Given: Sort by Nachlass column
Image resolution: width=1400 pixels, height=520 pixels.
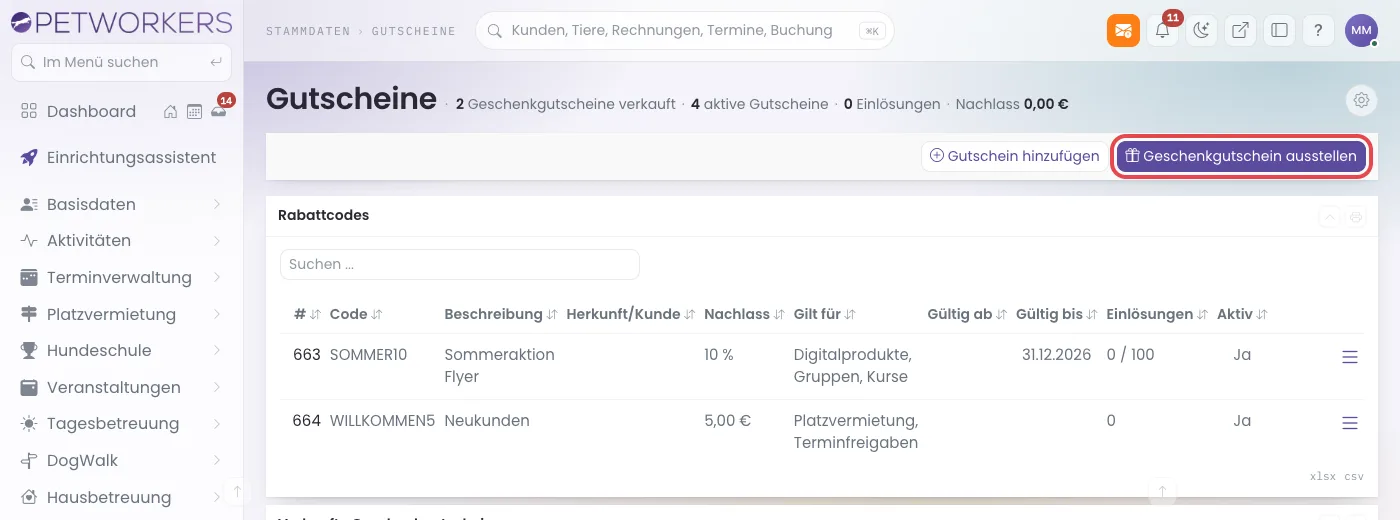Looking at the screenshot, I should click(744, 314).
